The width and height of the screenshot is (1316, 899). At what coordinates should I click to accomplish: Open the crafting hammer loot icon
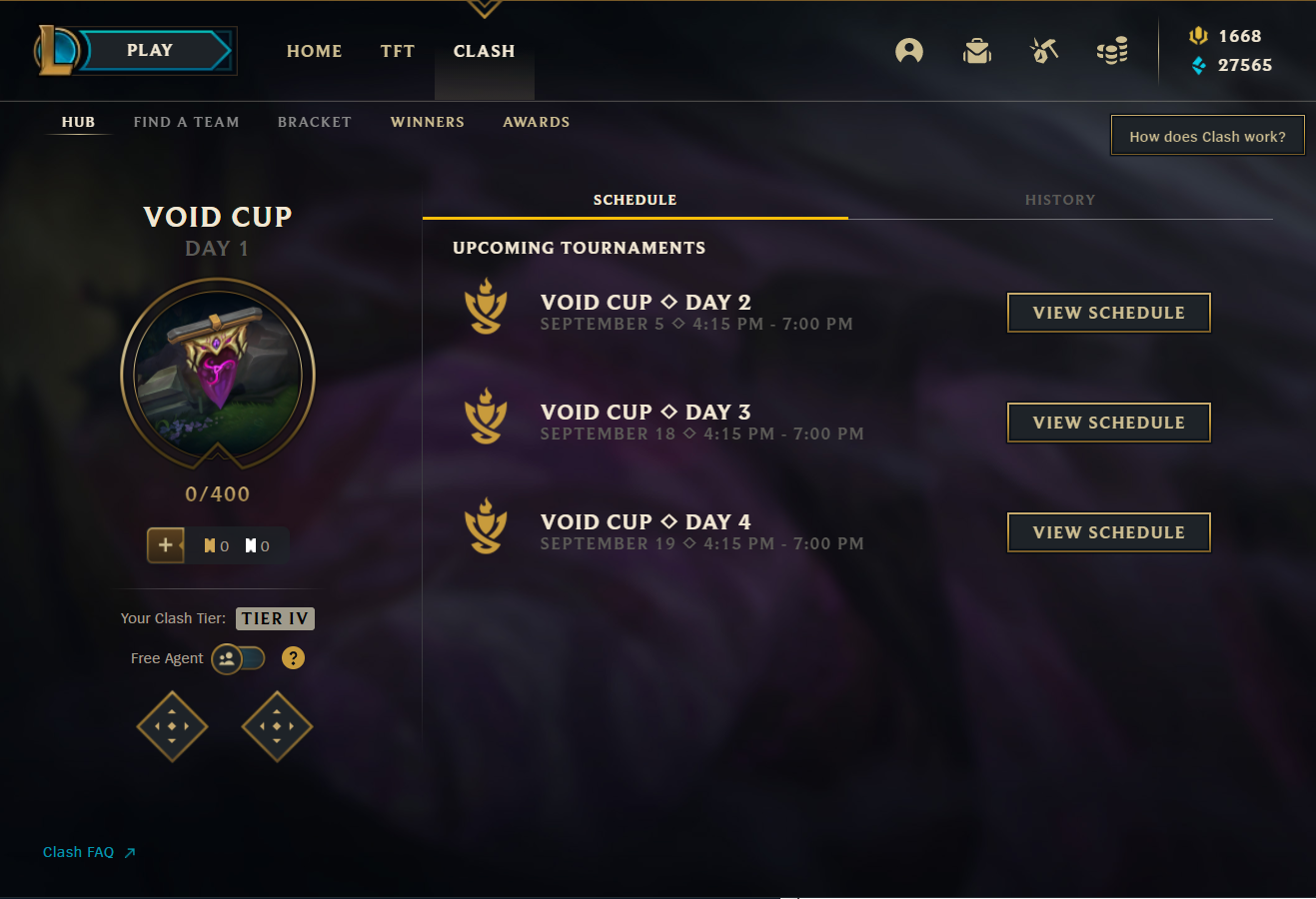[1044, 51]
